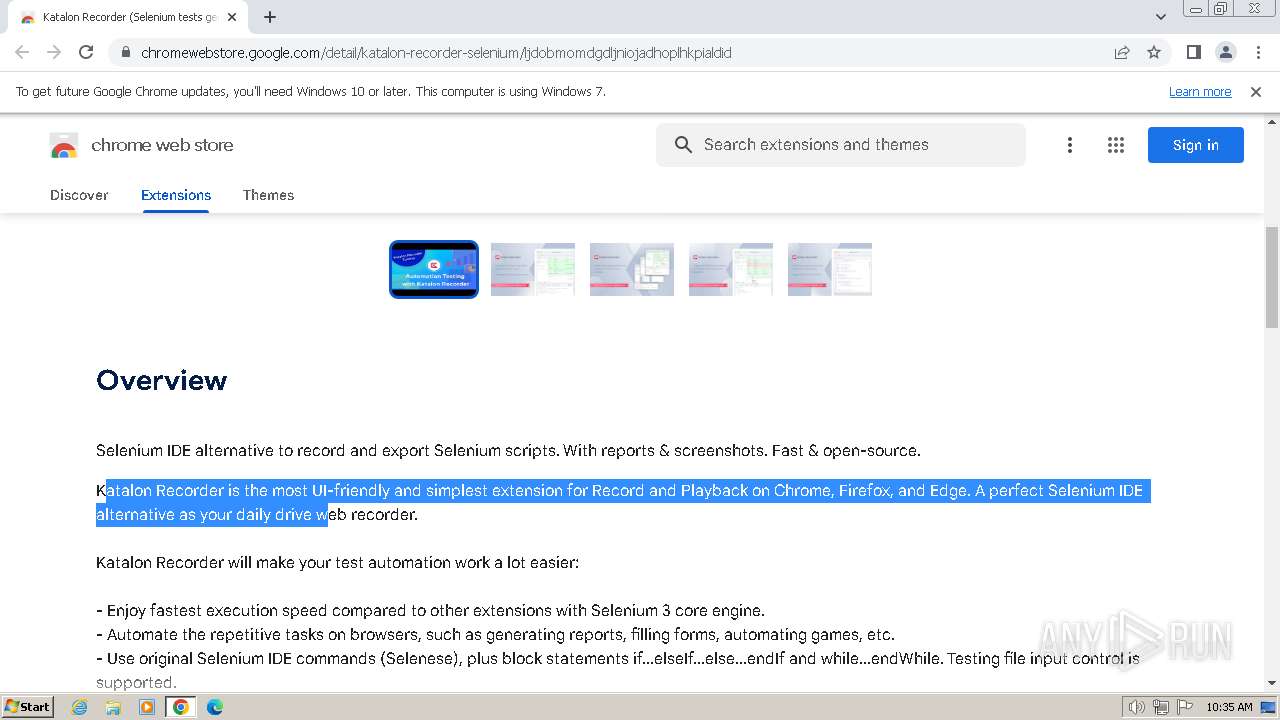Open Chrome's three-dot menu
Screen dimensions: 1280x720
click(x=1258, y=52)
